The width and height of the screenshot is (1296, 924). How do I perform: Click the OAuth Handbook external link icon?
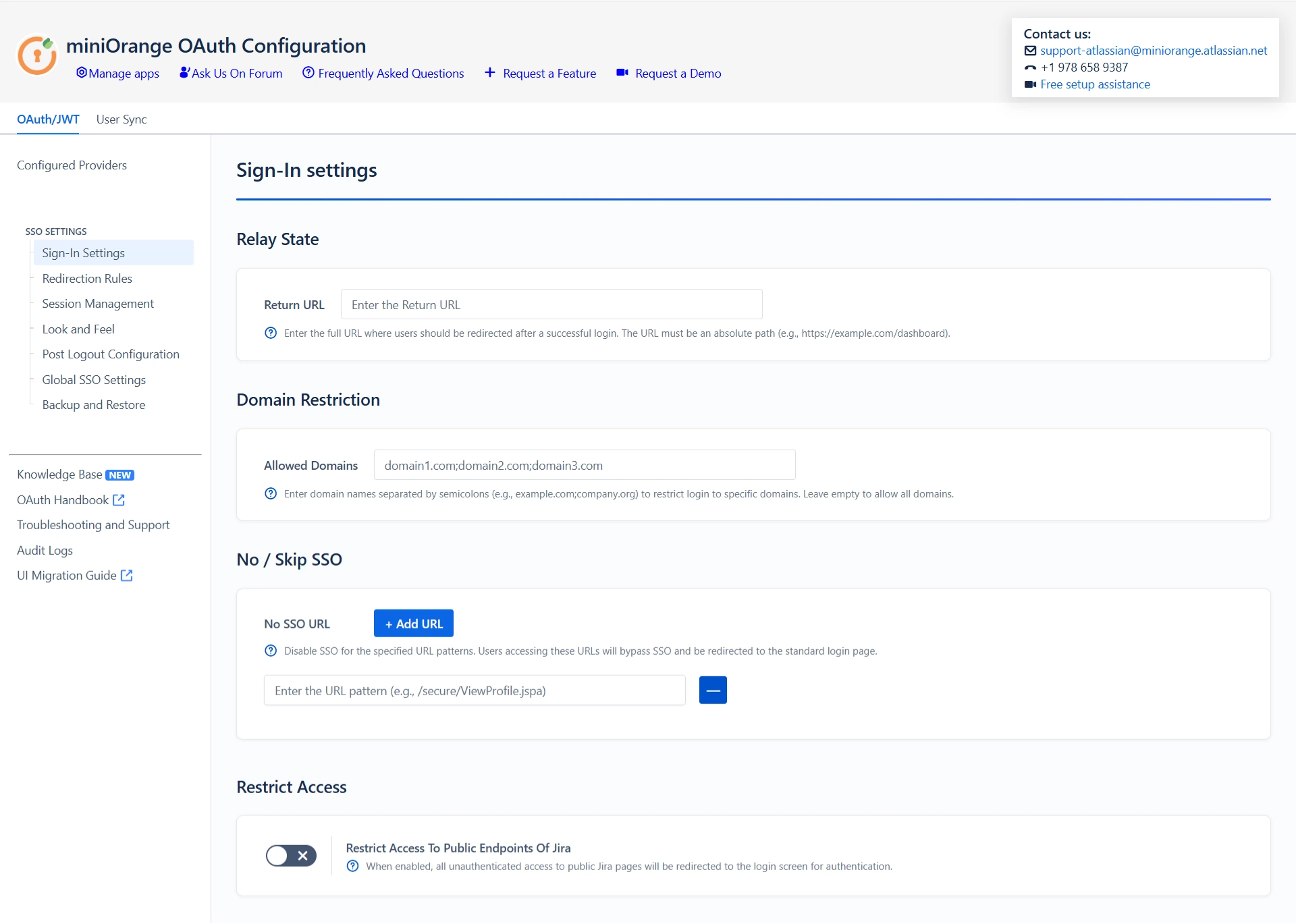coord(119,500)
